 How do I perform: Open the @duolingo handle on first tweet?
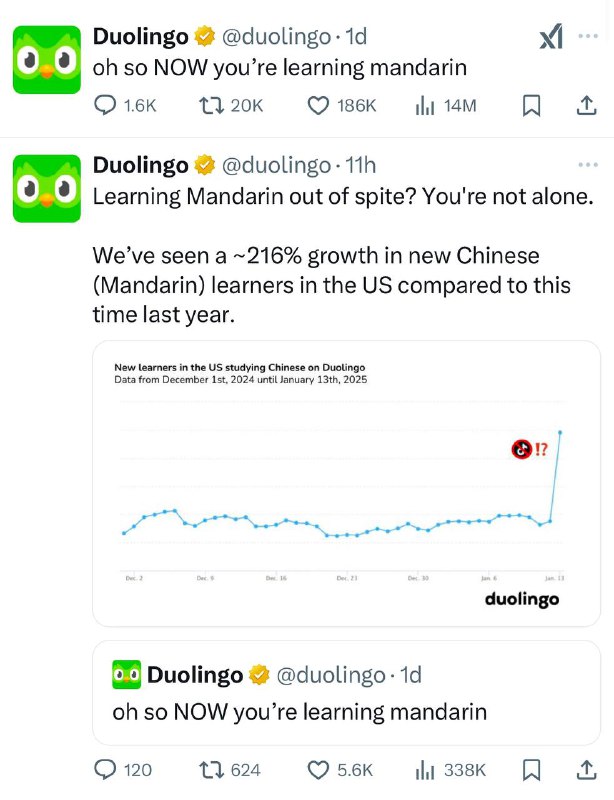[275, 37]
